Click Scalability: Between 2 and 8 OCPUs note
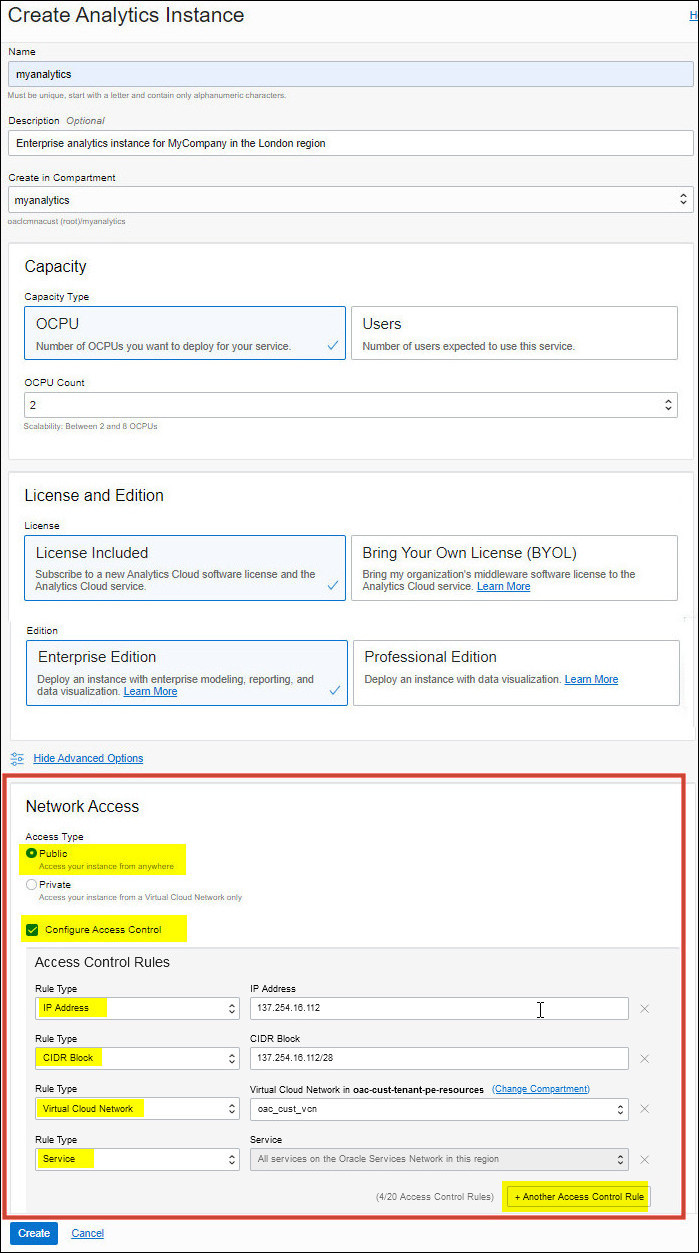 coord(90,426)
